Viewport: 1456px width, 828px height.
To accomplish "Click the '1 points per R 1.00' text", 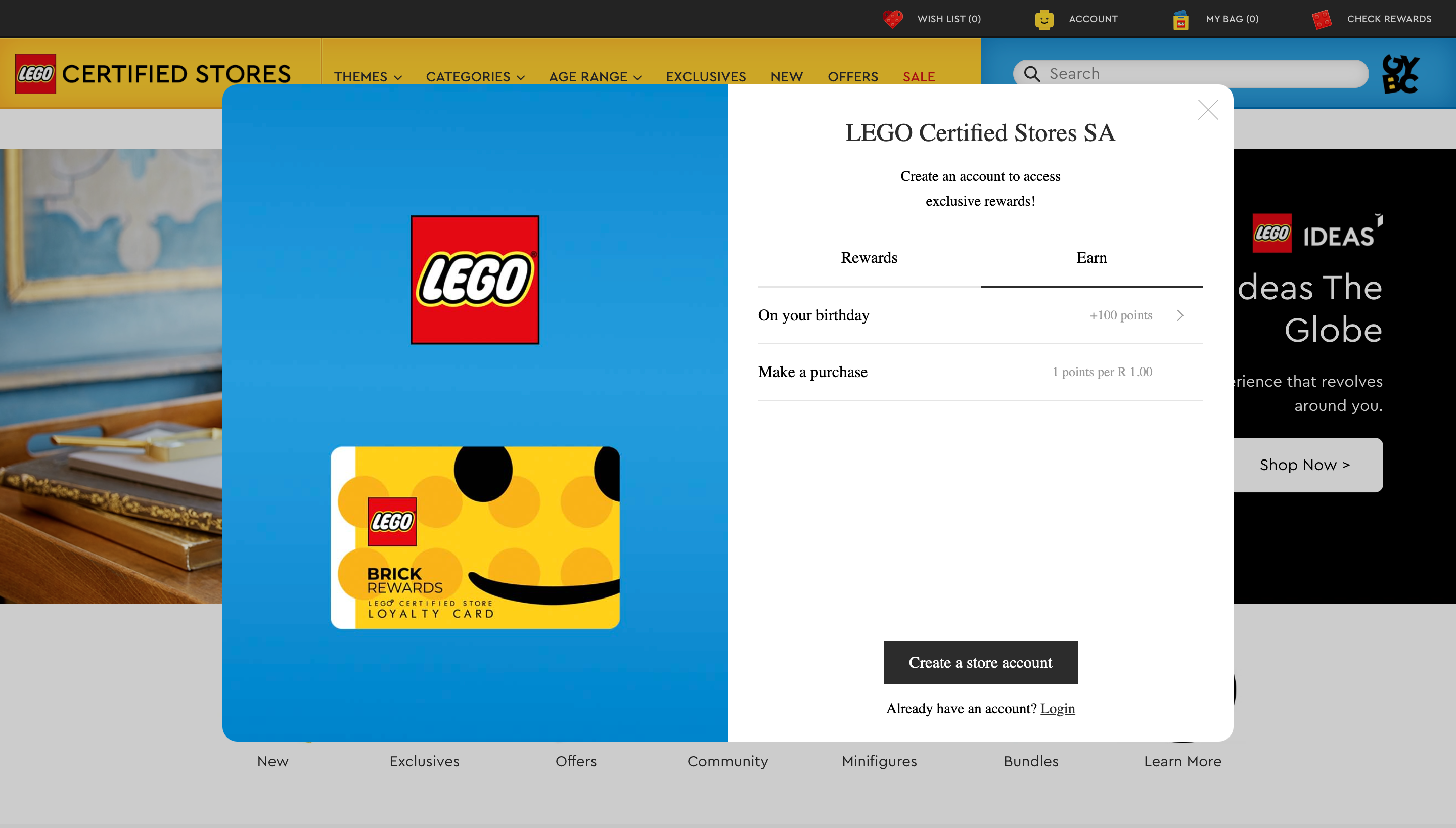I will (1102, 372).
